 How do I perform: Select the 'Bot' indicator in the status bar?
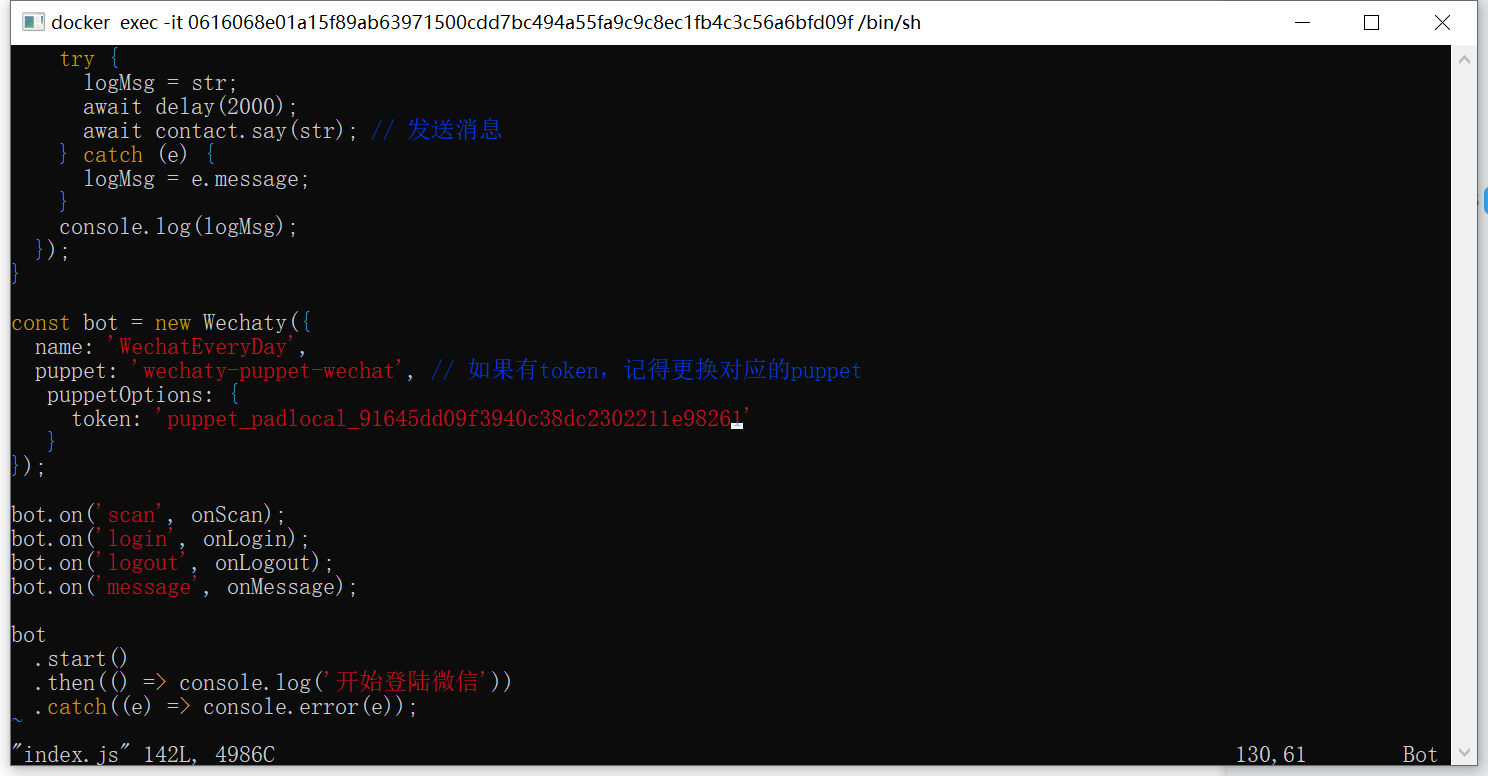(x=1419, y=754)
